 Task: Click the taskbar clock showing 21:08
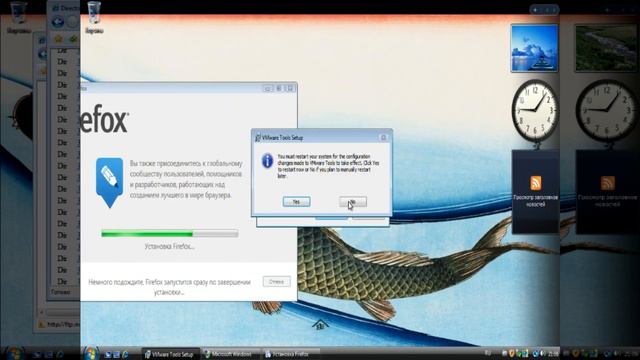(553, 354)
